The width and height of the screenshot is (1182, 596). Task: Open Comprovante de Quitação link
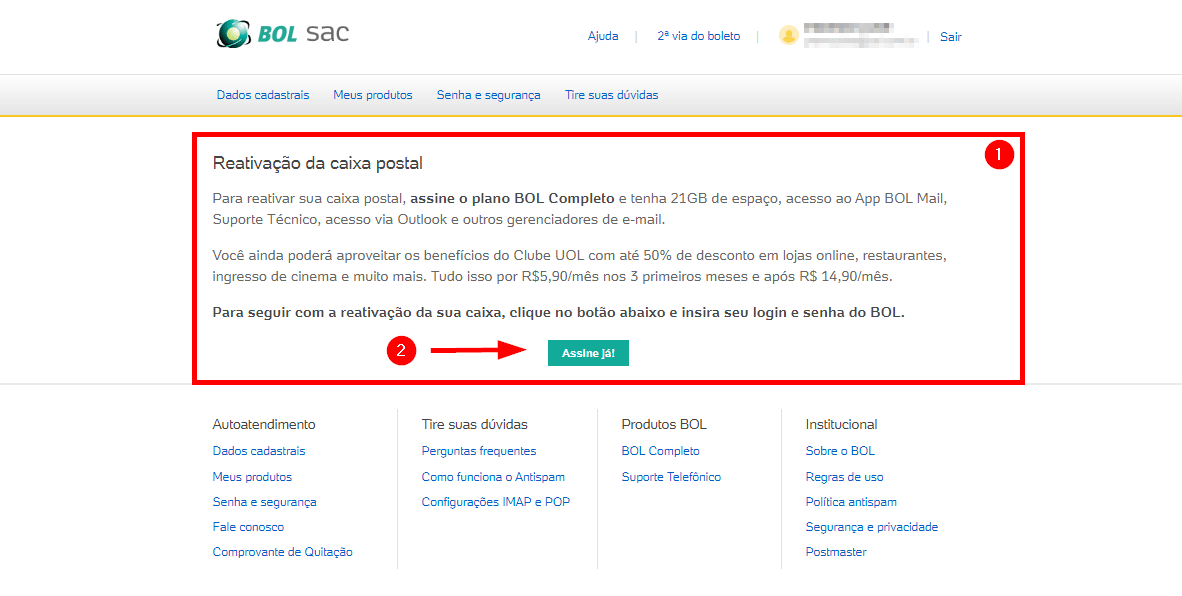(283, 552)
